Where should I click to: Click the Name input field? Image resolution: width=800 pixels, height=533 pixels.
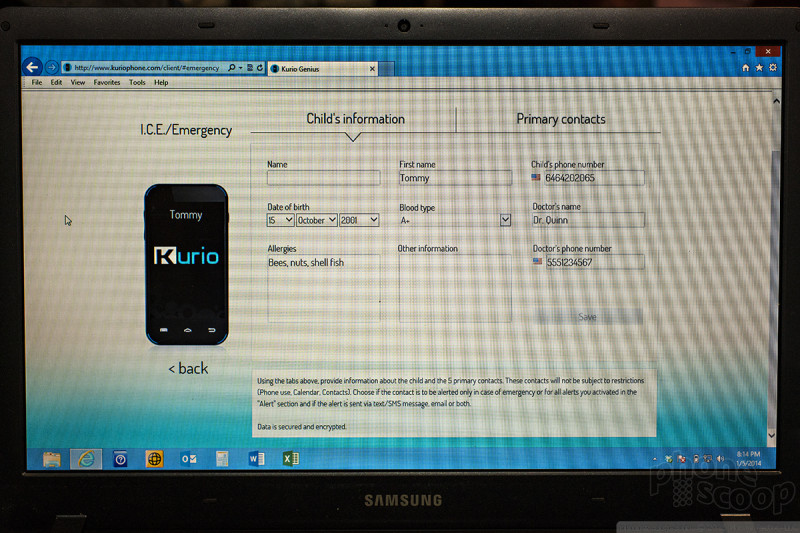pos(323,177)
